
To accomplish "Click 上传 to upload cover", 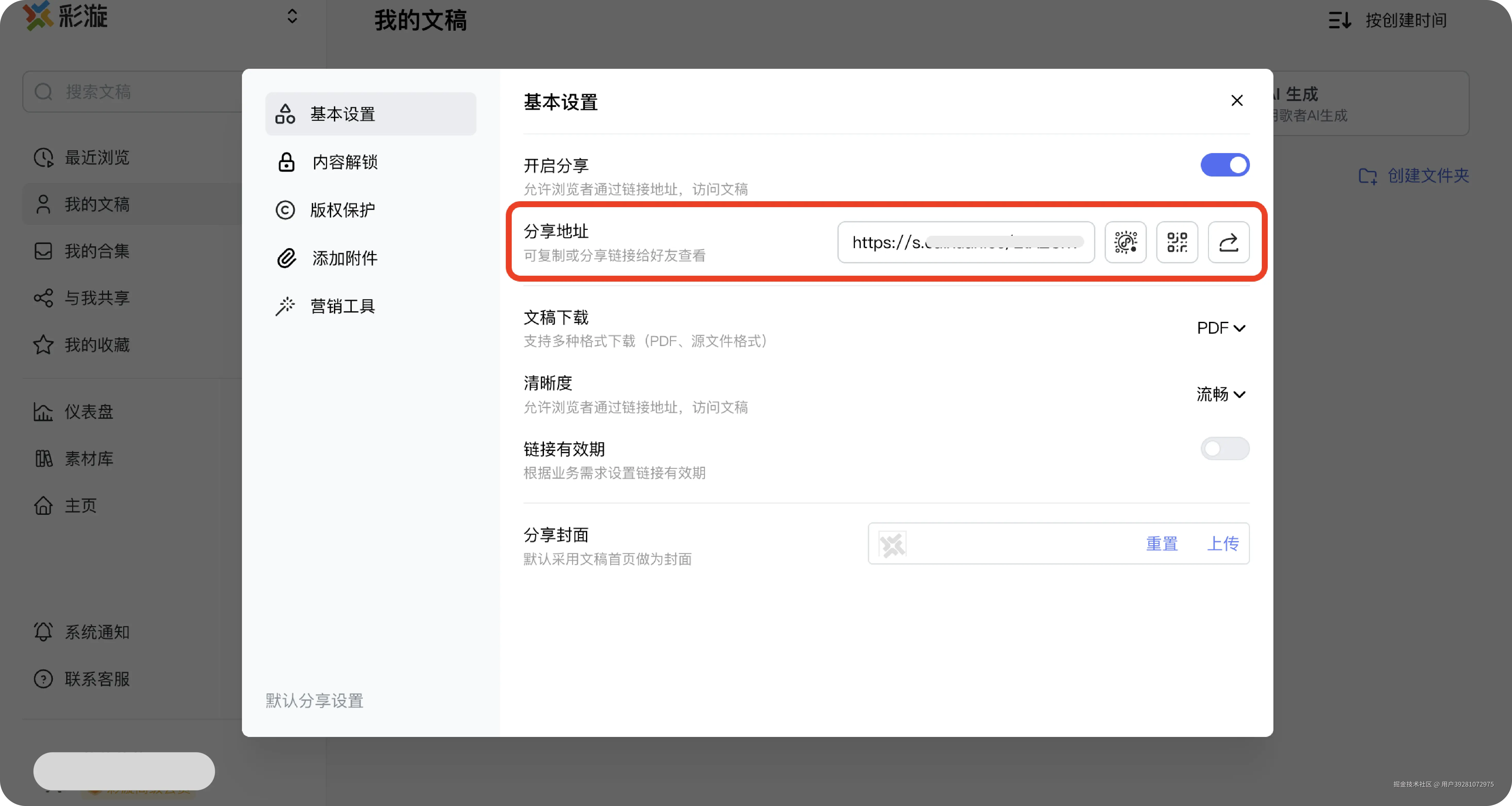I will (1223, 544).
